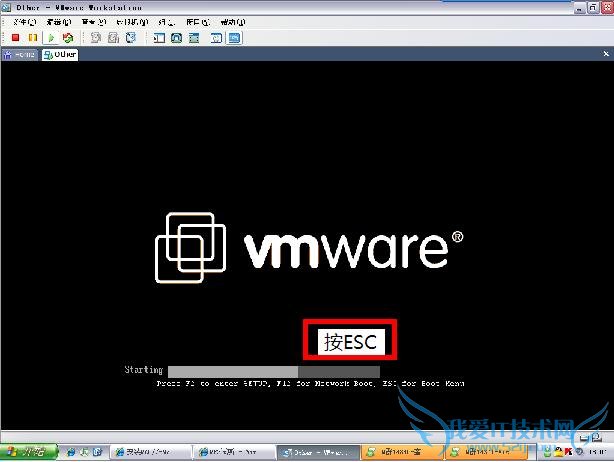This screenshot has width=614, height=462.
Task: Minimize the VMware Workstation window
Action: (580, 7)
